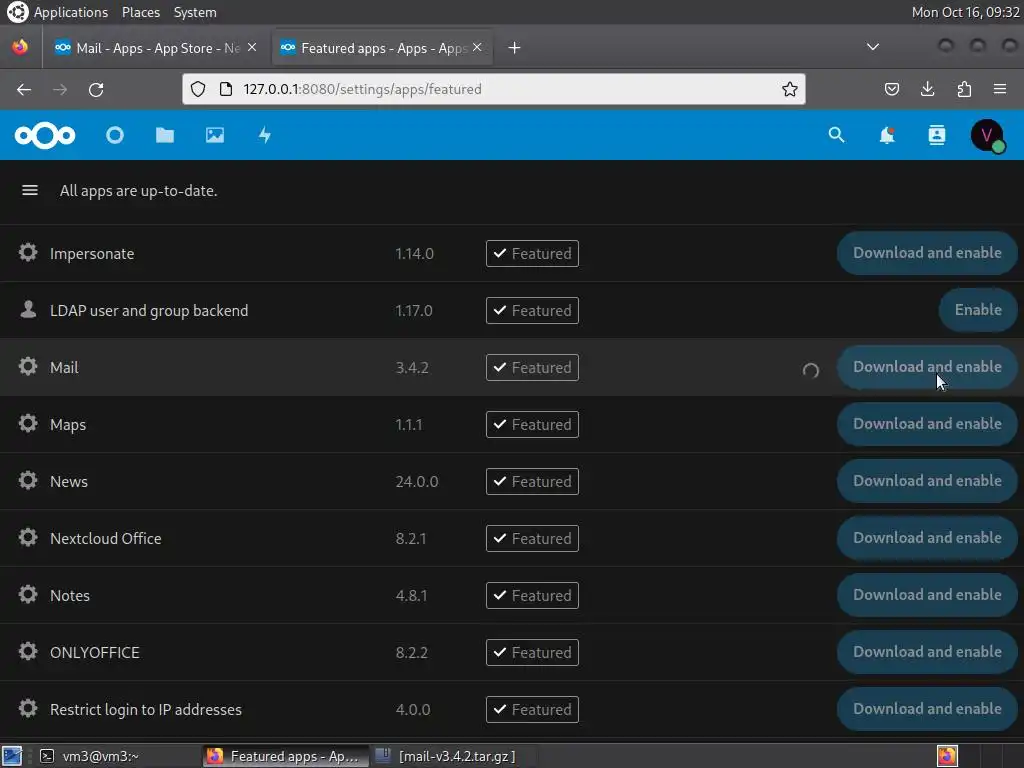1024x768 pixels.
Task: Click the Mail version 3.4.2 text
Action: pos(412,368)
